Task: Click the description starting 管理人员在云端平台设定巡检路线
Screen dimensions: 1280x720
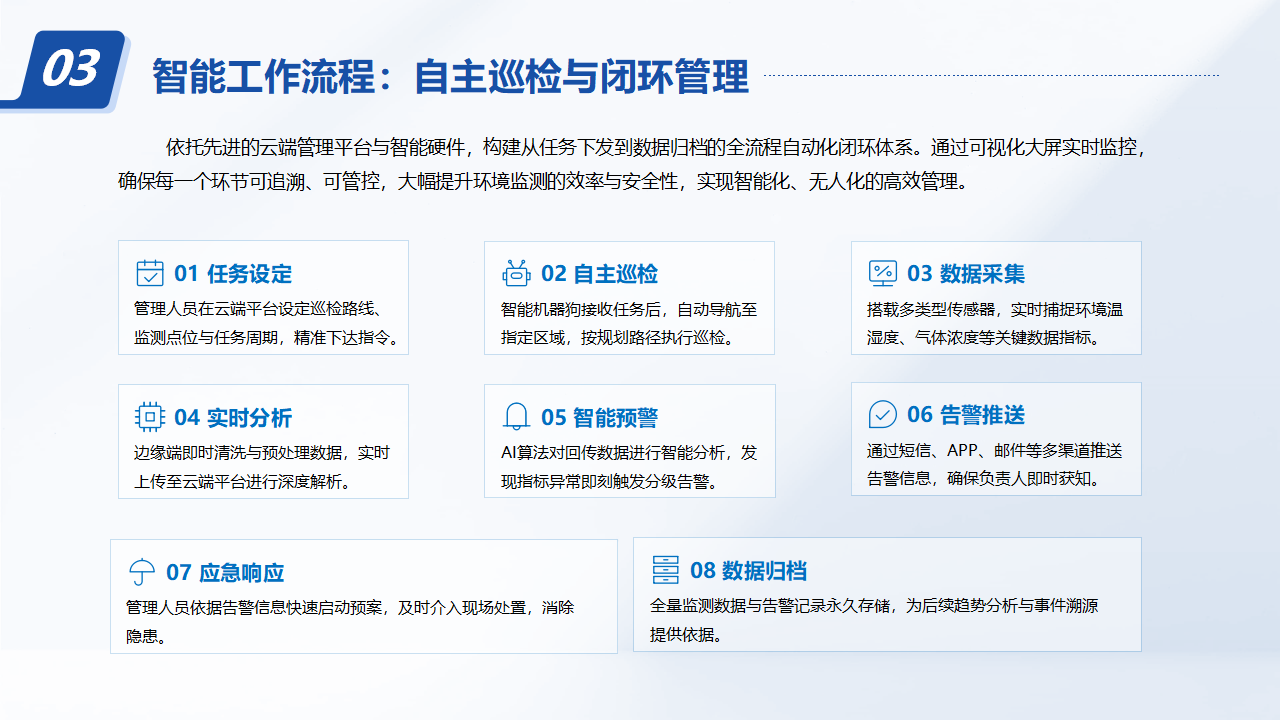Action: tap(267, 323)
